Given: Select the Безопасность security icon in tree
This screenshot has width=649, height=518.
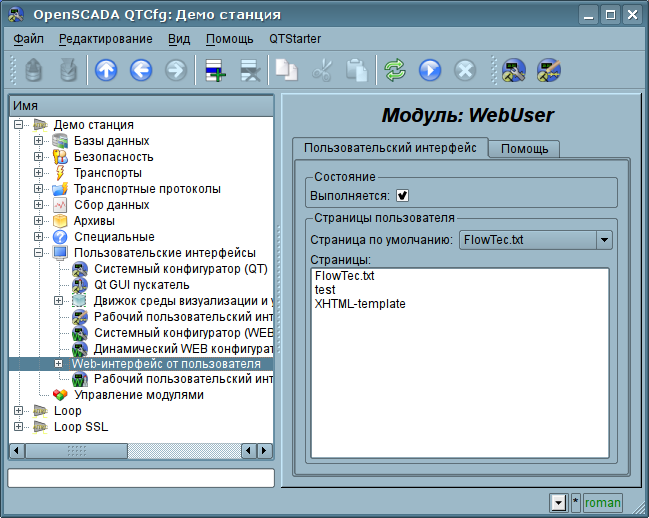Looking at the screenshot, I should (60, 157).
